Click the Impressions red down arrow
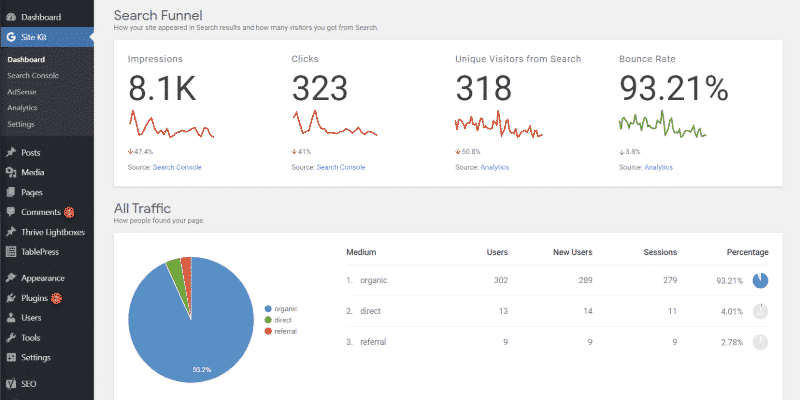Viewport: 800px width, 400px height. point(130,152)
